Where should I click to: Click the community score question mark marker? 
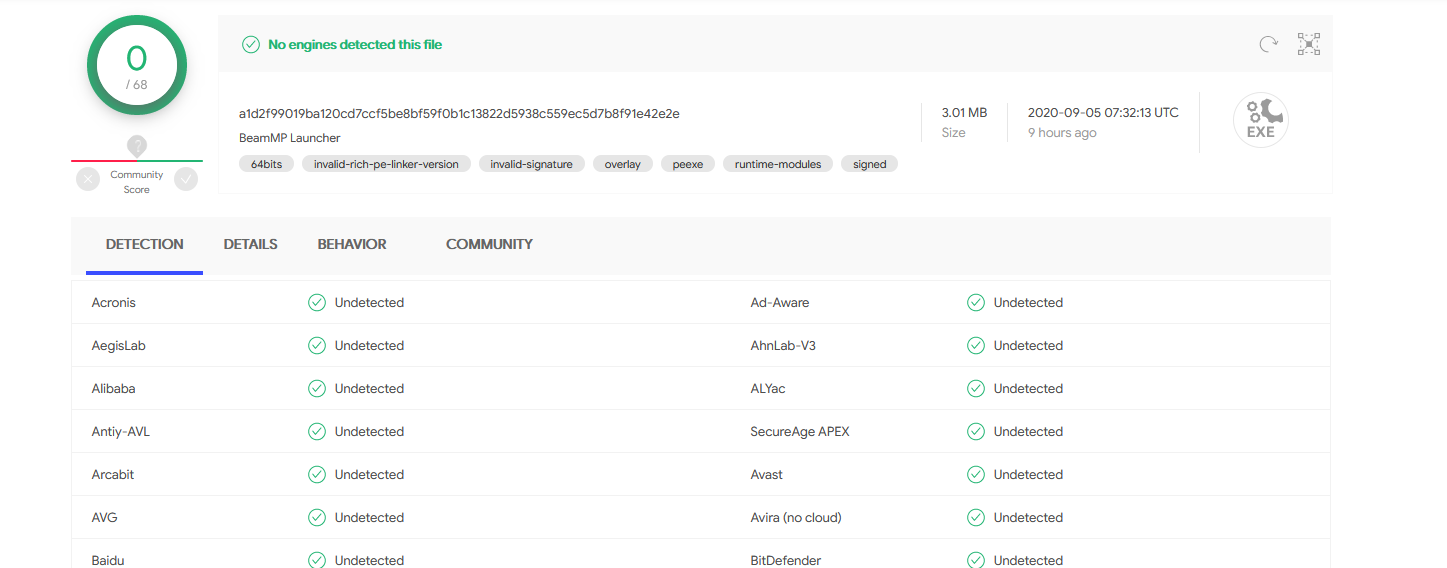point(137,146)
